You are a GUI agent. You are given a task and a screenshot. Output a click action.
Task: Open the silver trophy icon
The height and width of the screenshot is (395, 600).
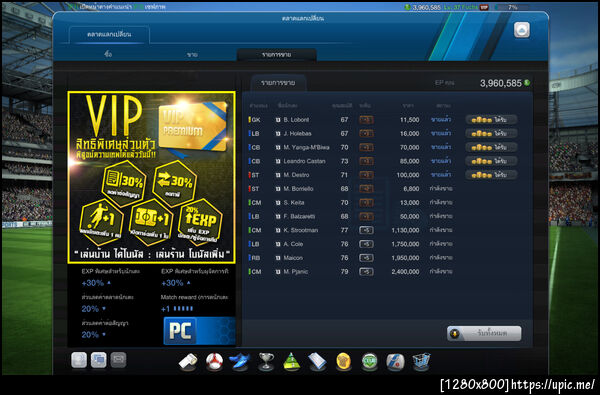pyautogui.click(x=266, y=361)
